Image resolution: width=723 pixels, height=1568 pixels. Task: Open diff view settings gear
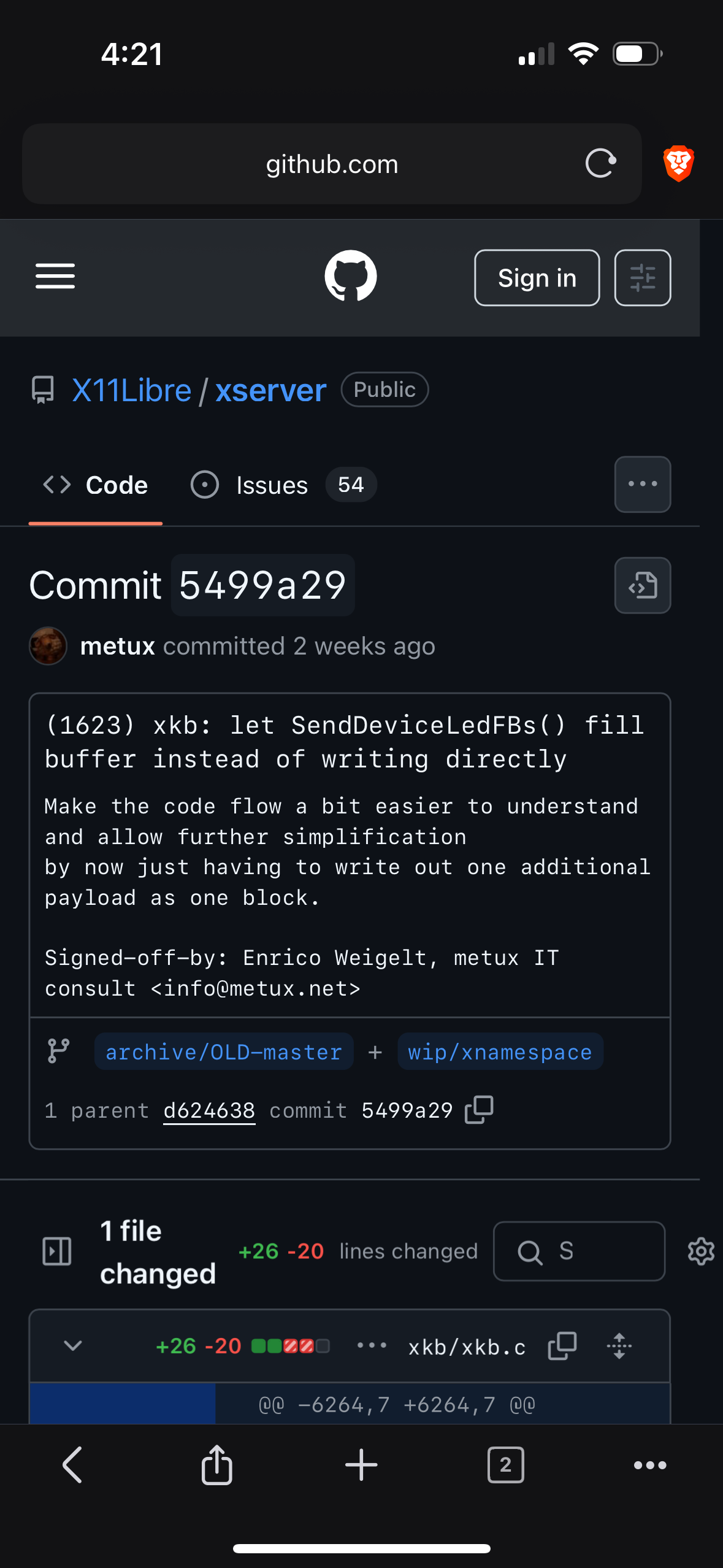click(x=701, y=1251)
